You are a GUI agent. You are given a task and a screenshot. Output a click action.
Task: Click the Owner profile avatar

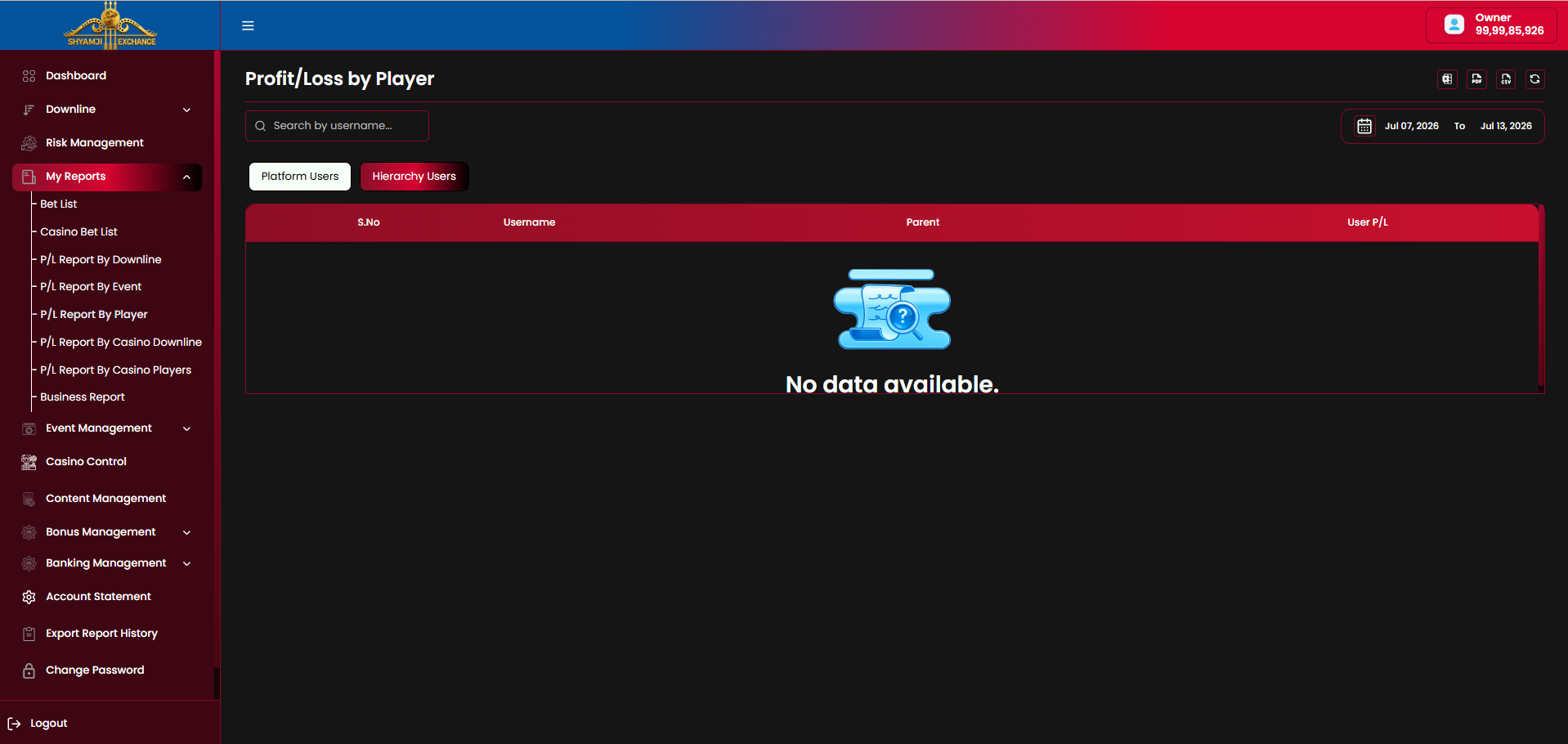1454,25
